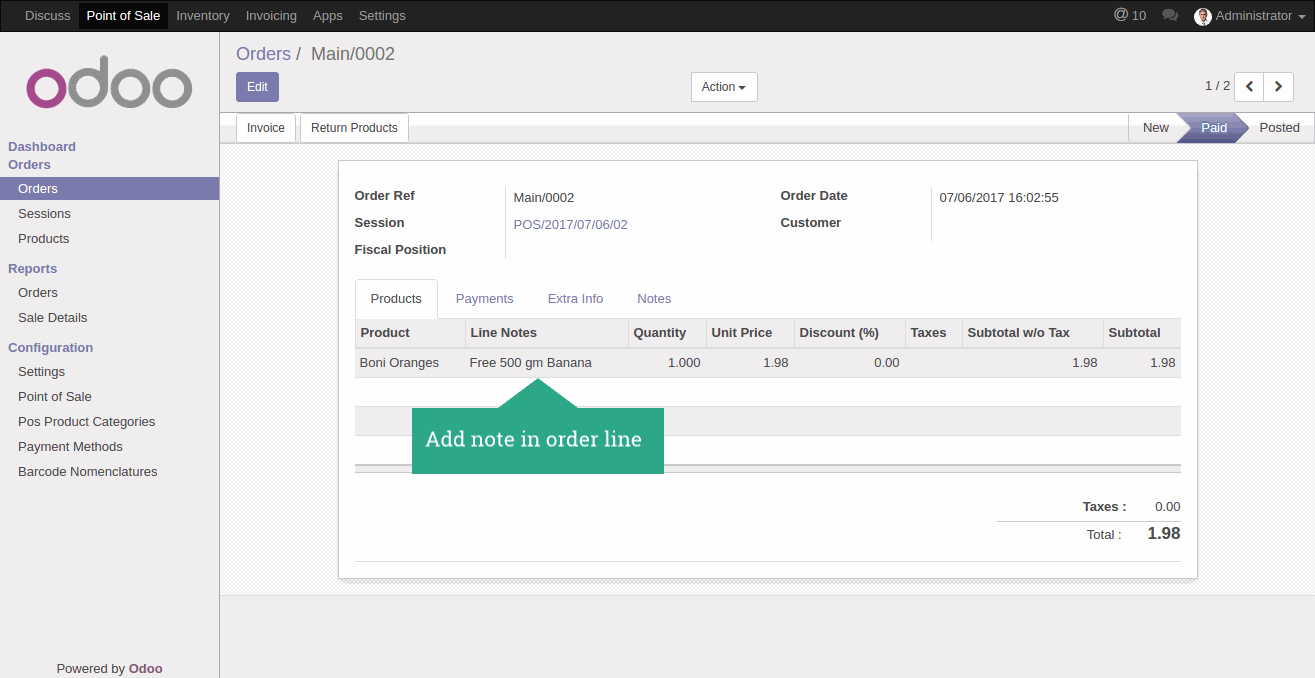Switch to the Payments tab
The height and width of the screenshot is (678, 1315).
[x=485, y=299]
